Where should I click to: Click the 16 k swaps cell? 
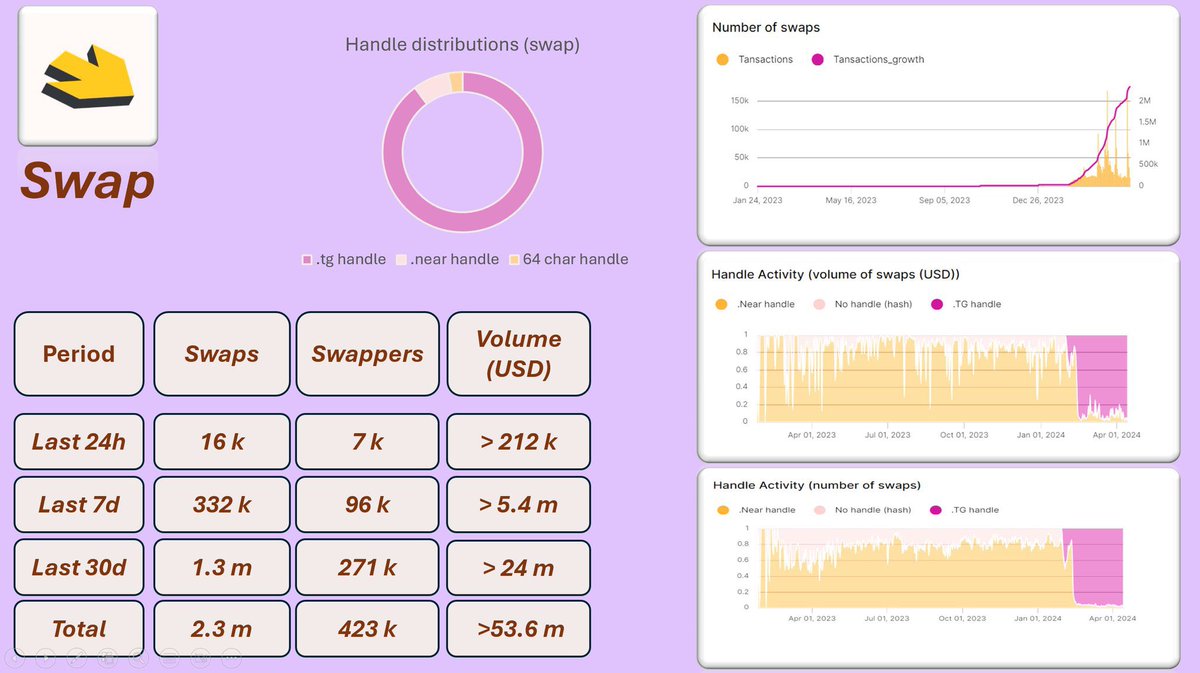222,441
